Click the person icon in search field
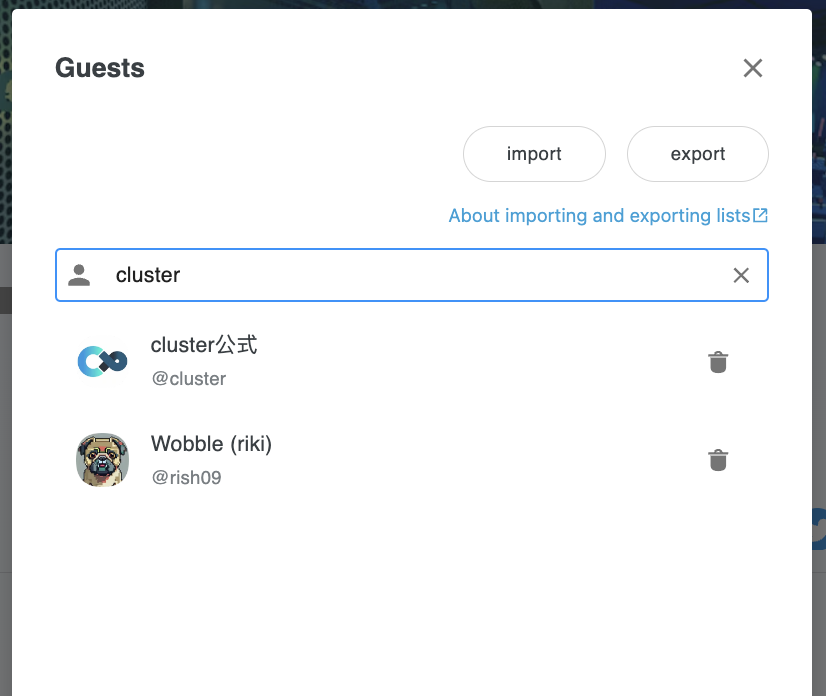 [79, 275]
